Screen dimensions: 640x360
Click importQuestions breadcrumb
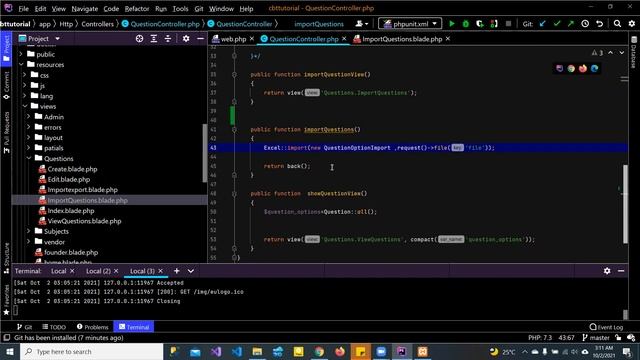(319, 24)
